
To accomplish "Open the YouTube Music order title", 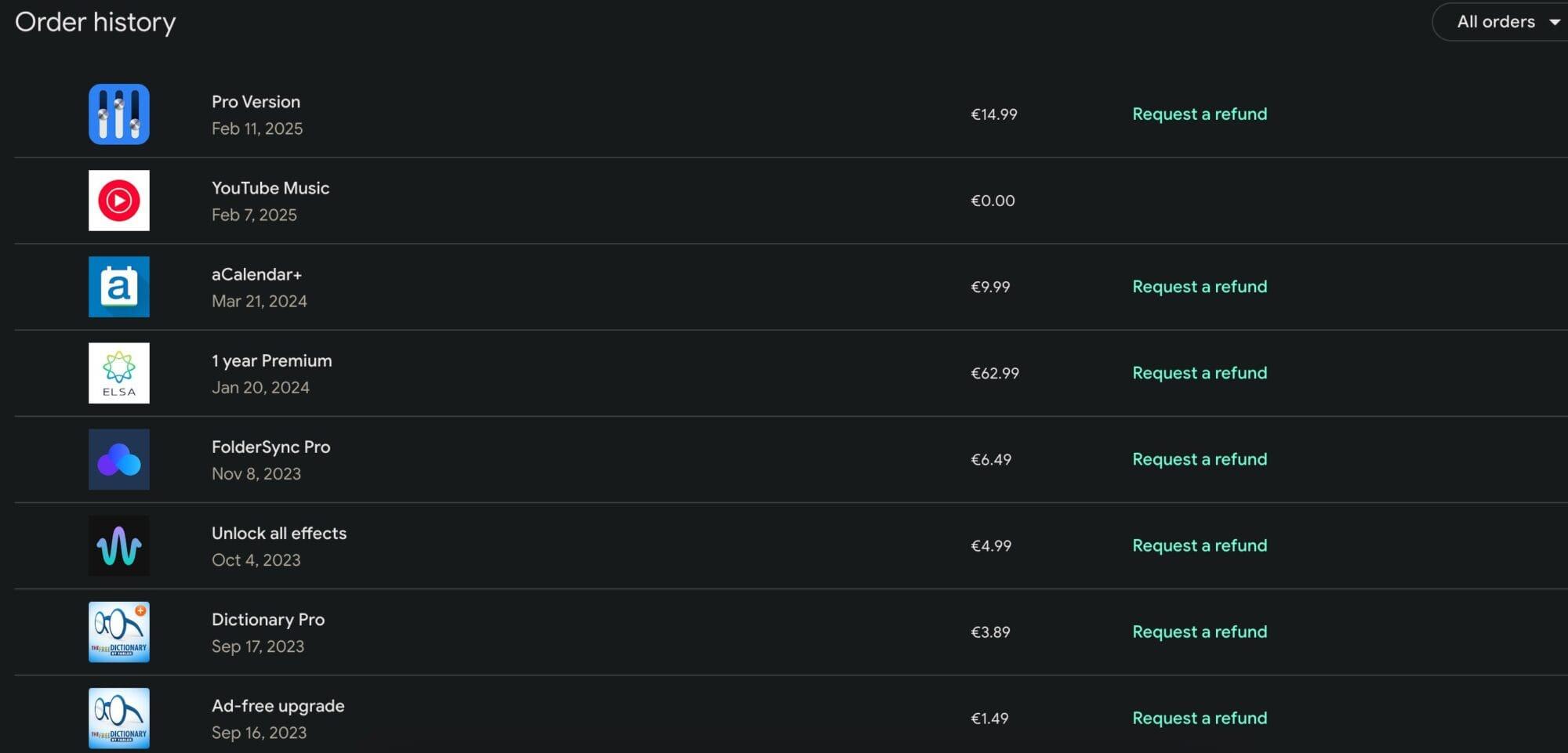I will (270, 188).
